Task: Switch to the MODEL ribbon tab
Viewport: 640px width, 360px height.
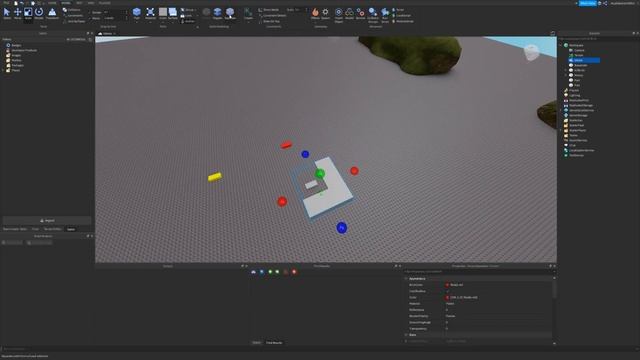Action: (x=66, y=3)
